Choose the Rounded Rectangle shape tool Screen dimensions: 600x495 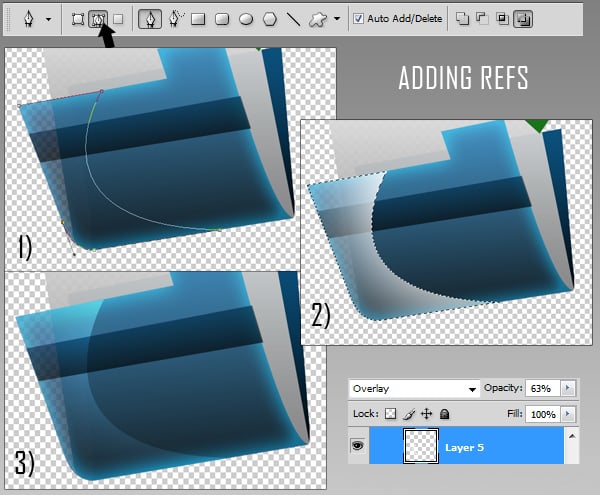(222, 18)
